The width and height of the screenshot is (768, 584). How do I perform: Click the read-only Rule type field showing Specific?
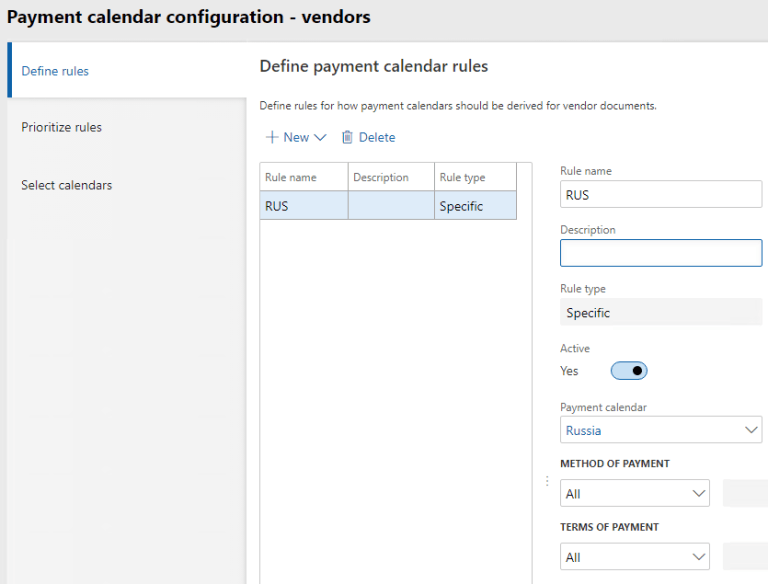click(661, 312)
